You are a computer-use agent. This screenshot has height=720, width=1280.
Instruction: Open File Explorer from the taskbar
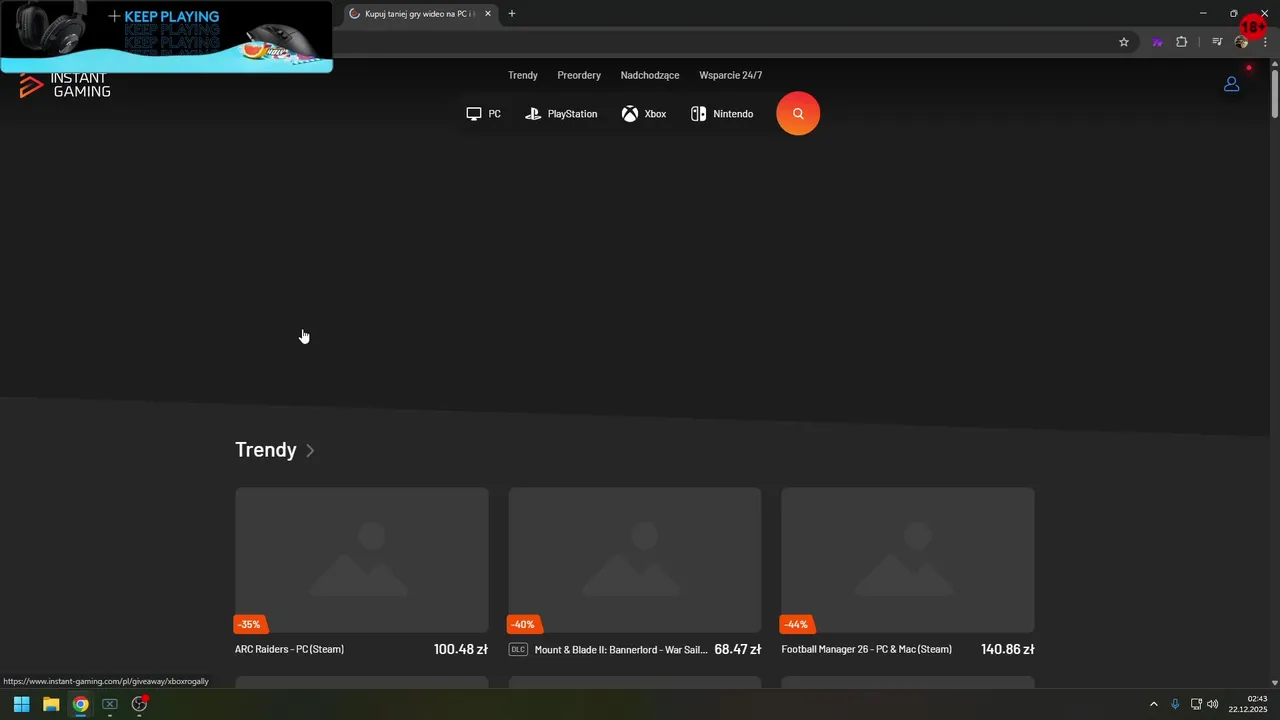(51, 704)
